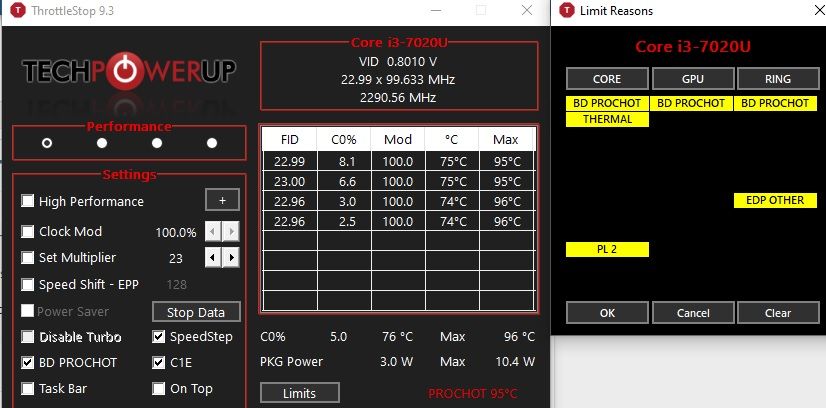
Task: Click BD PROCHOT under RING column
Action: click(775, 103)
